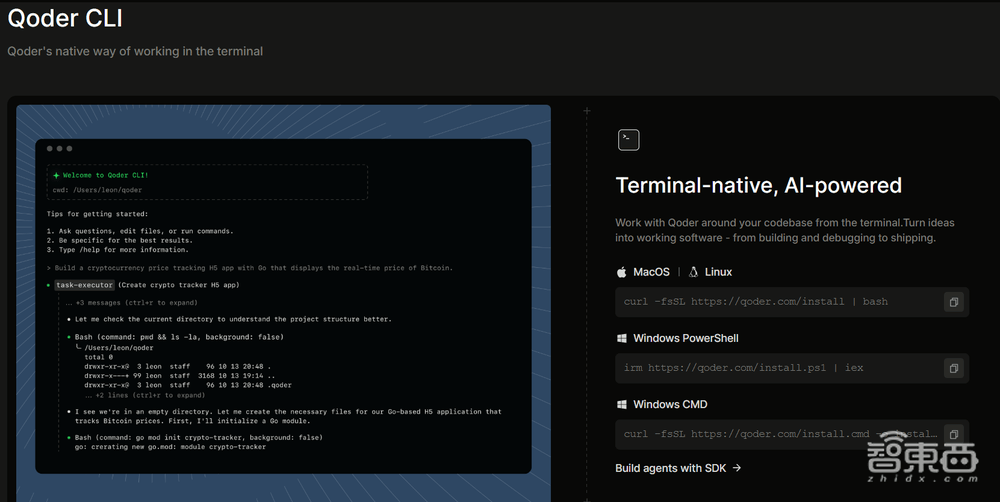
Task: Click the Windows PowerShell label
Action: click(x=686, y=339)
